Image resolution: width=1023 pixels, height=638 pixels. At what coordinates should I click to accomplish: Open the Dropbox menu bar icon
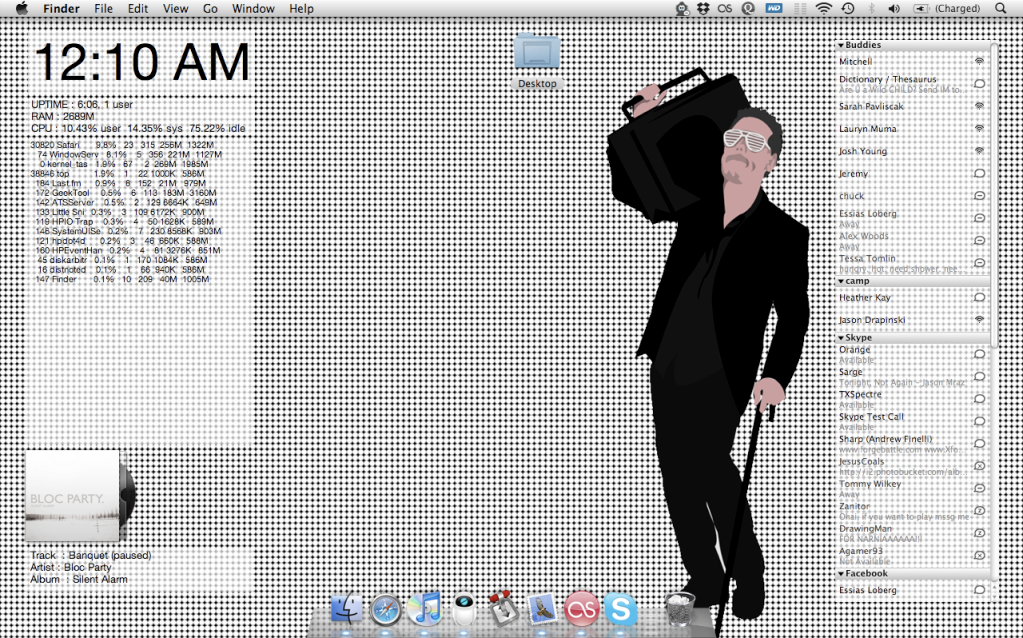point(703,8)
